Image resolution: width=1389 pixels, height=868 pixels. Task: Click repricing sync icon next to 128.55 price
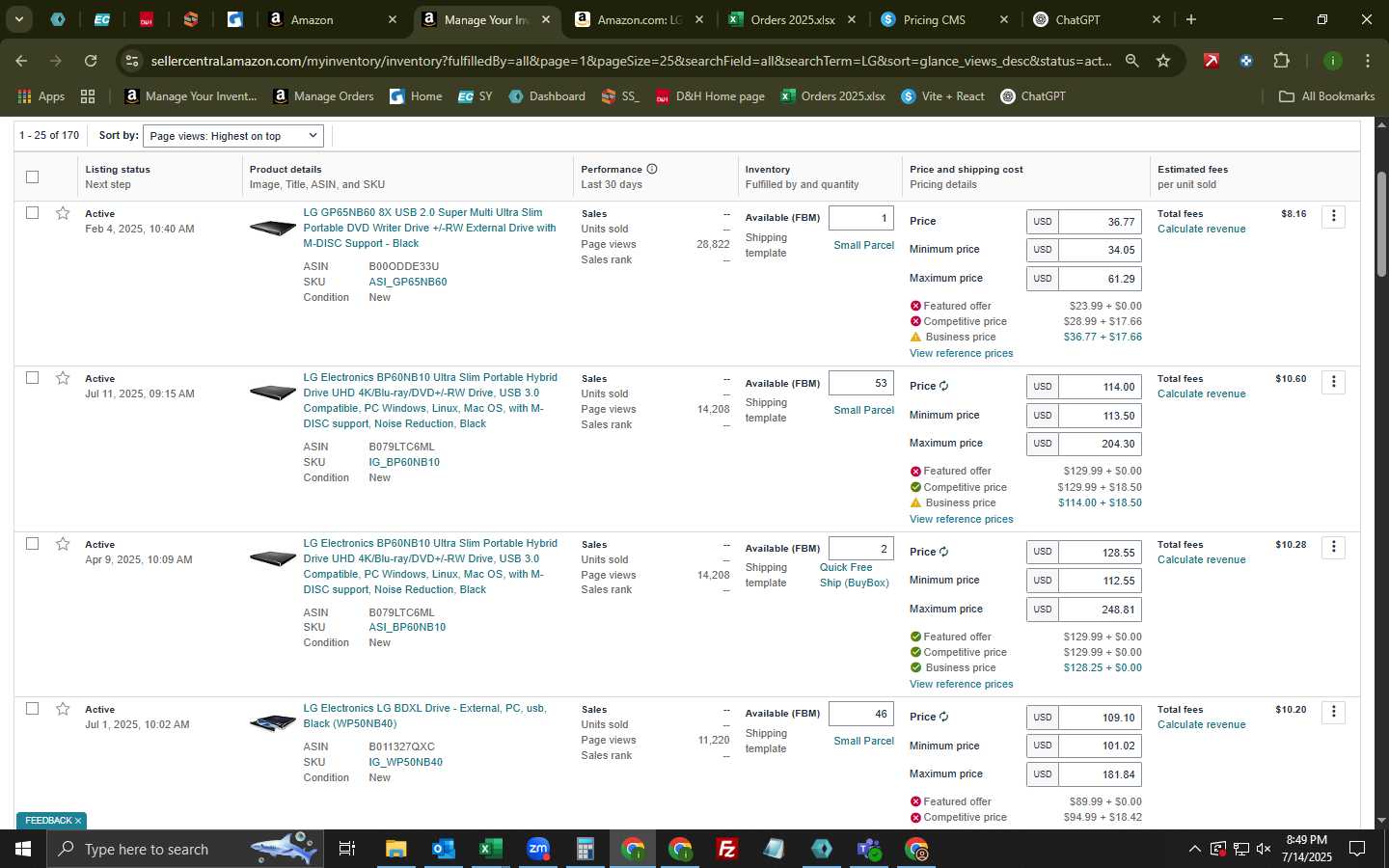pos(943,552)
